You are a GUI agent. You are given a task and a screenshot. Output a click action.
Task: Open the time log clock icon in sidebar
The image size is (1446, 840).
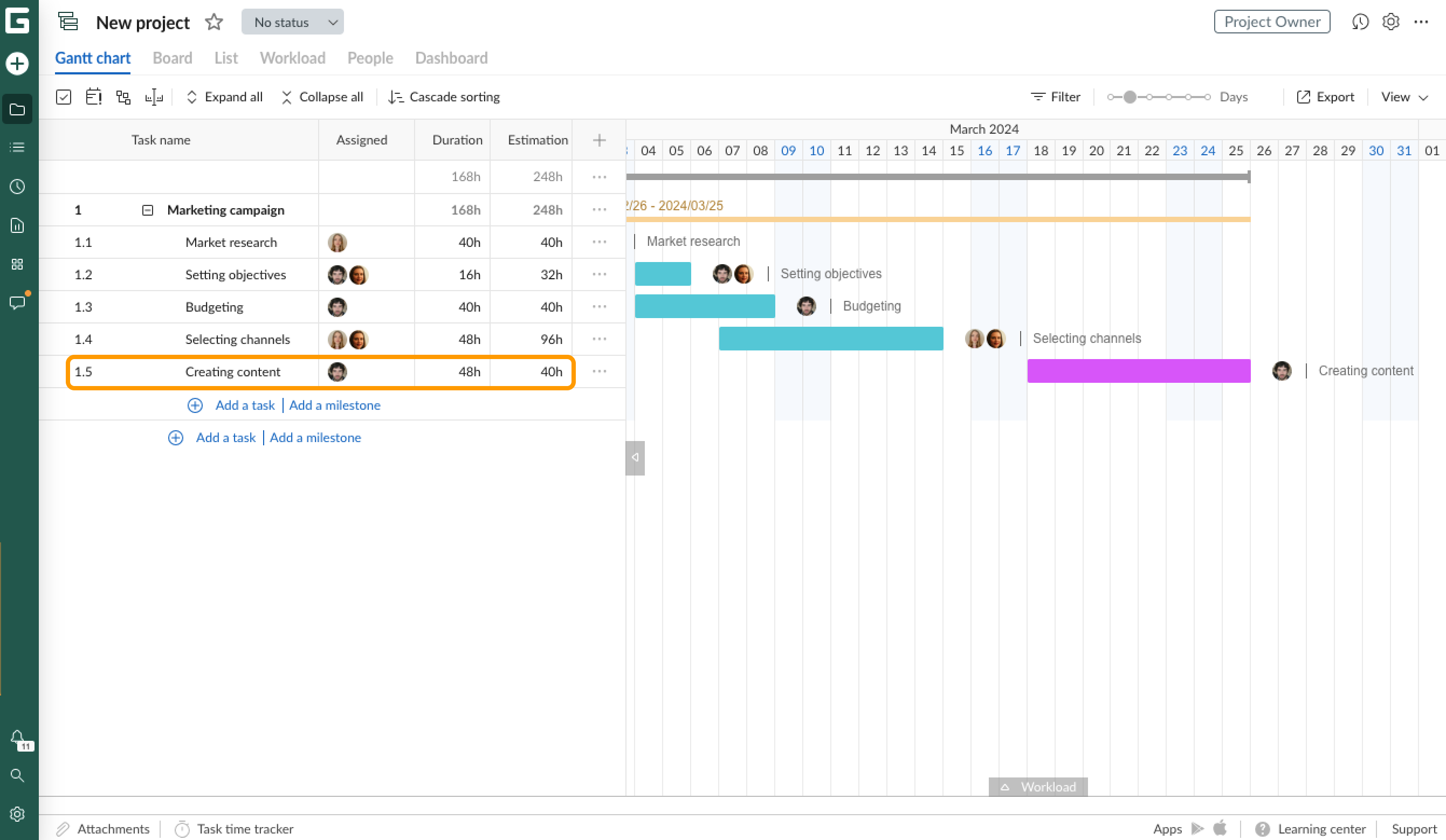[x=17, y=186]
